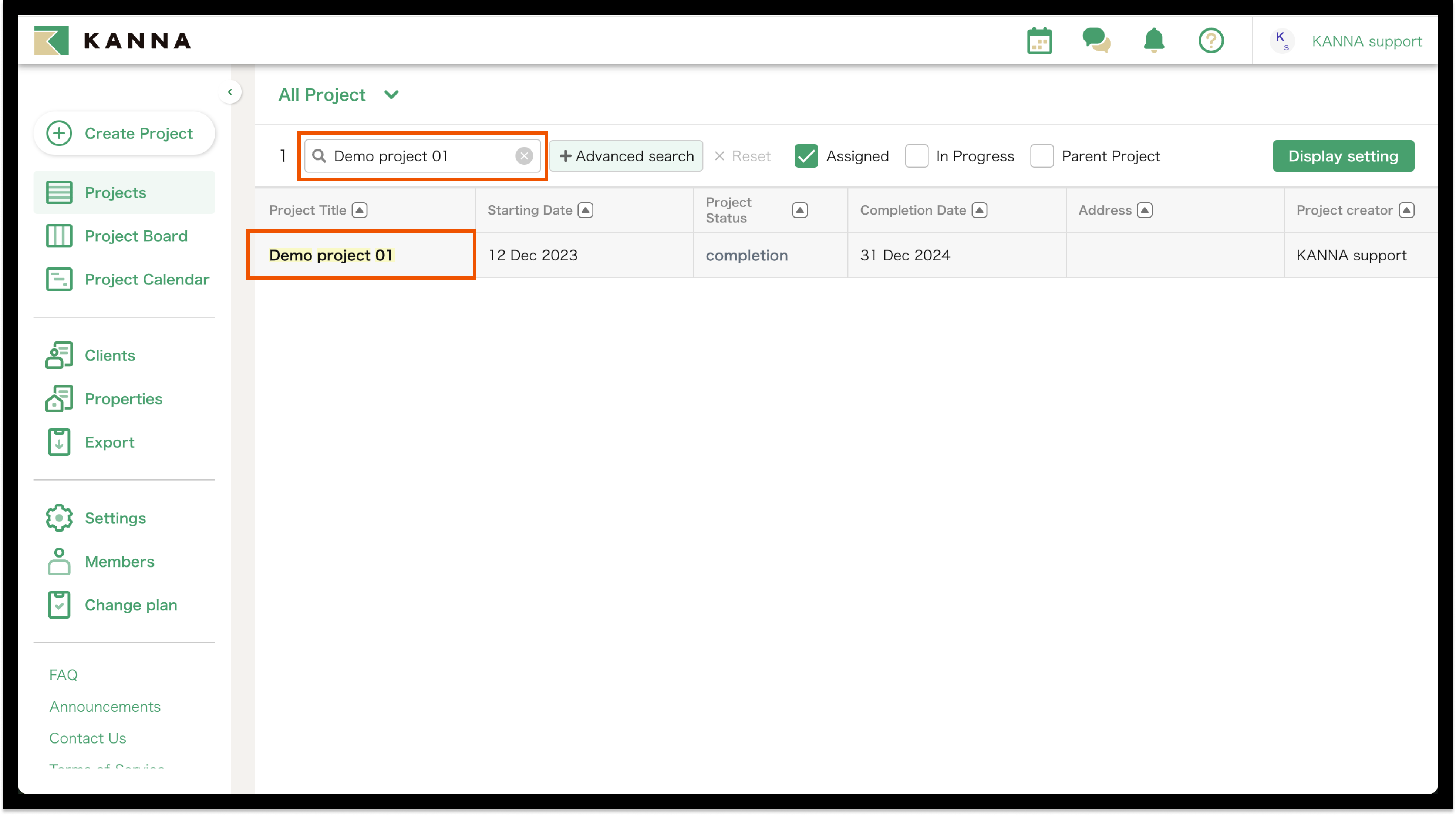The height and width of the screenshot is (815, 1456).
Task: Open Settings gear in sidebar
Action: pyautogui.click(x=59, y=518)
